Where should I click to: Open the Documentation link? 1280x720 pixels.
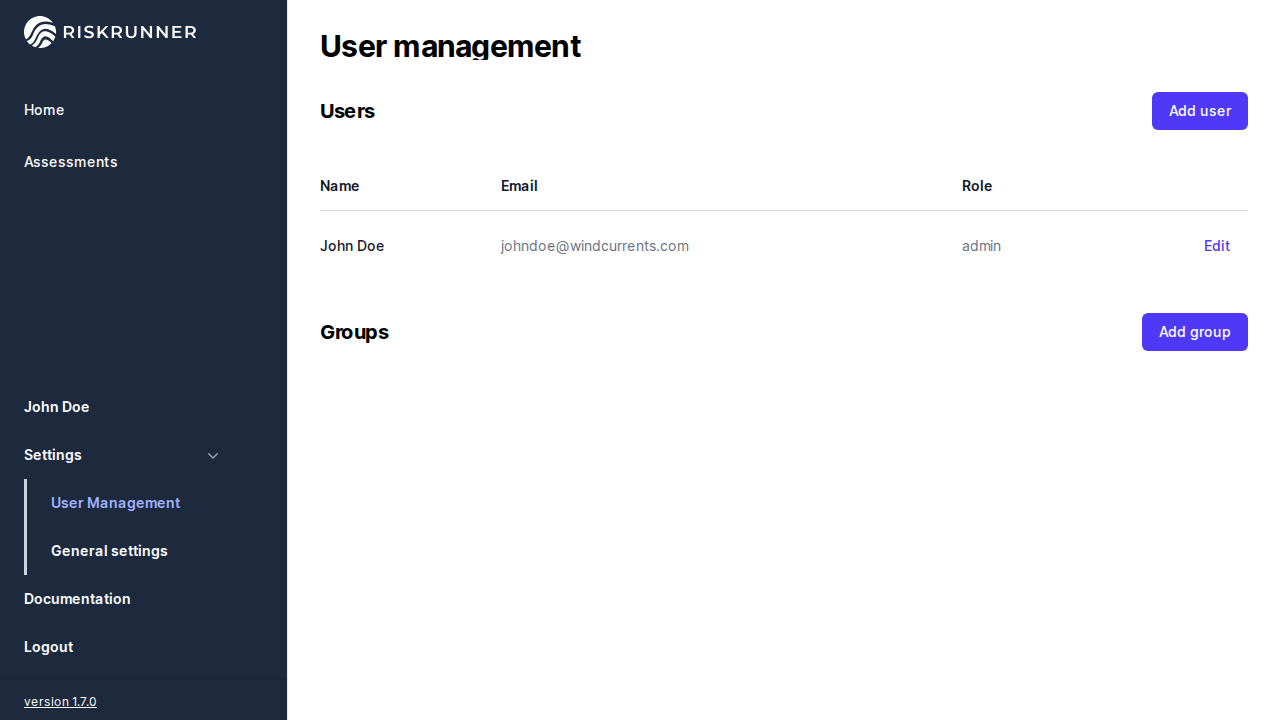tap(77, 599)
